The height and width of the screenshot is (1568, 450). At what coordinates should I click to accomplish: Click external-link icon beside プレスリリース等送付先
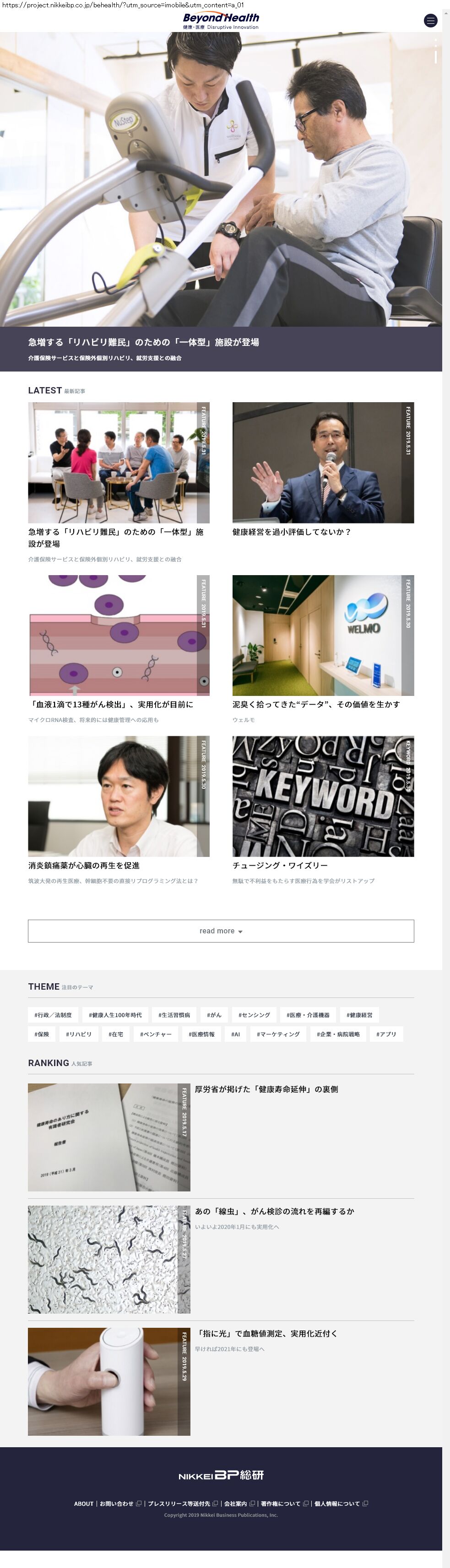point(215,1503)
